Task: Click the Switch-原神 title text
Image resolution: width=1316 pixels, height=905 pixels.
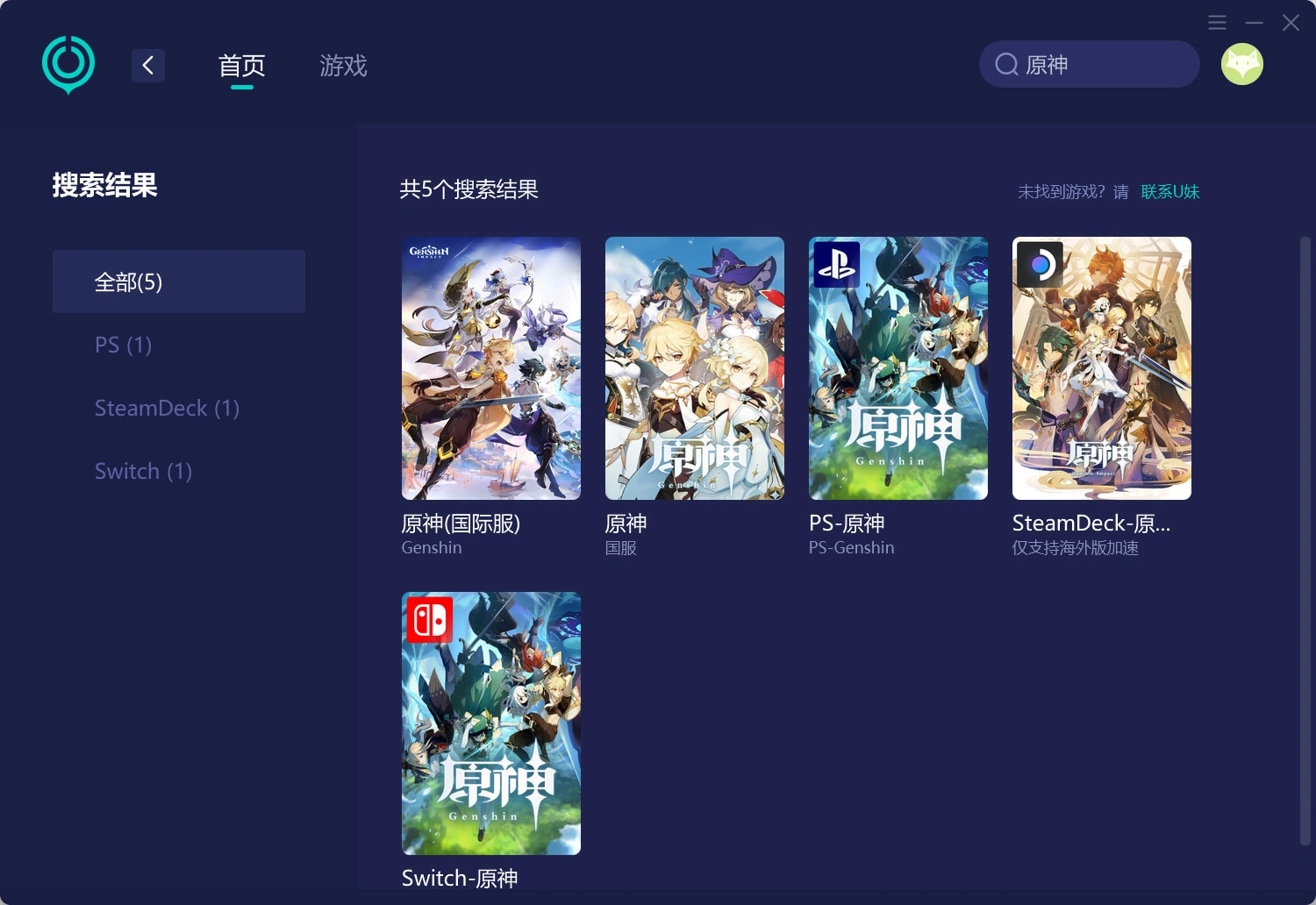Action: coord(460,878)
